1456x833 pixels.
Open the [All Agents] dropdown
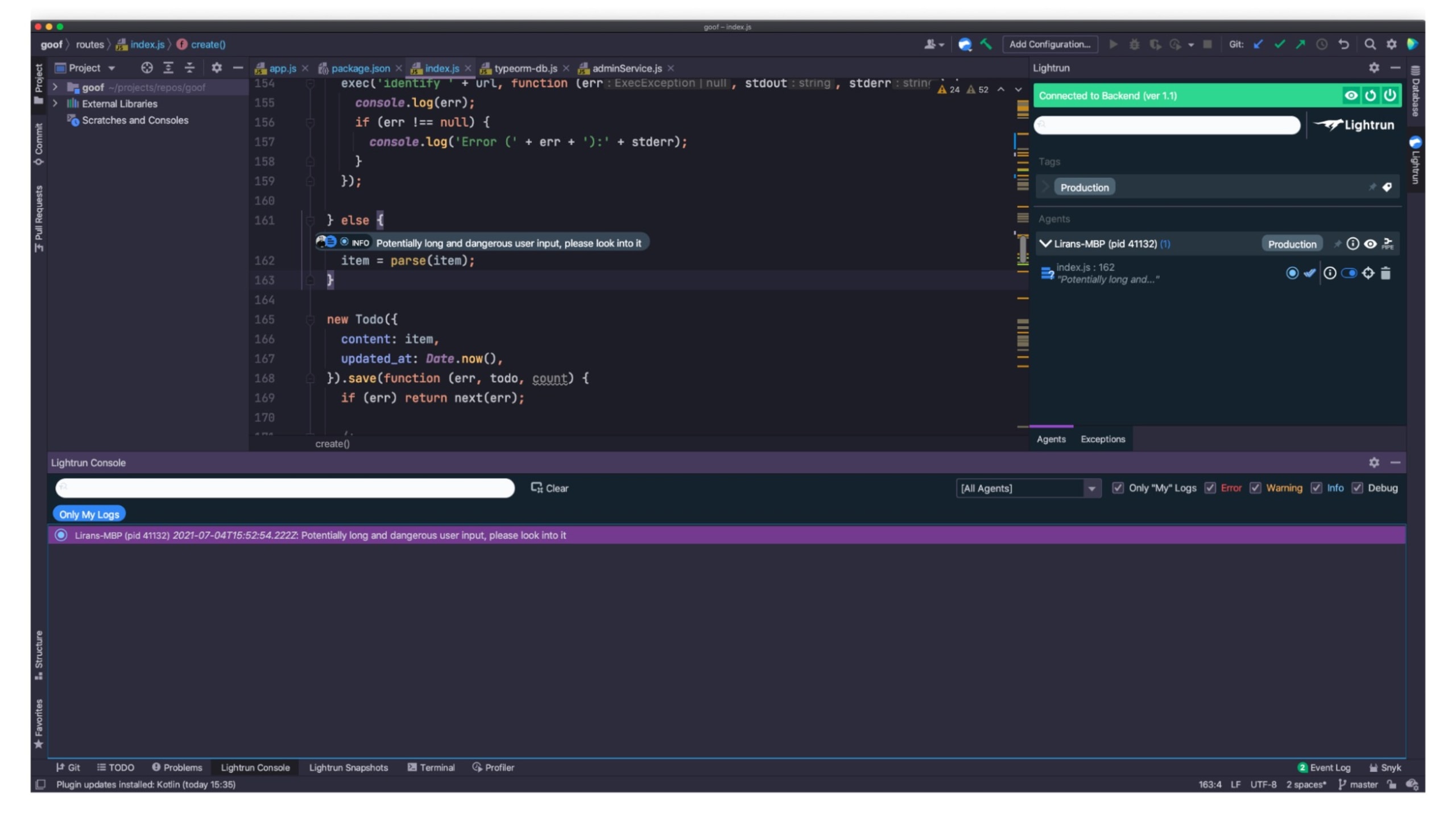[x=1028, y=488]
